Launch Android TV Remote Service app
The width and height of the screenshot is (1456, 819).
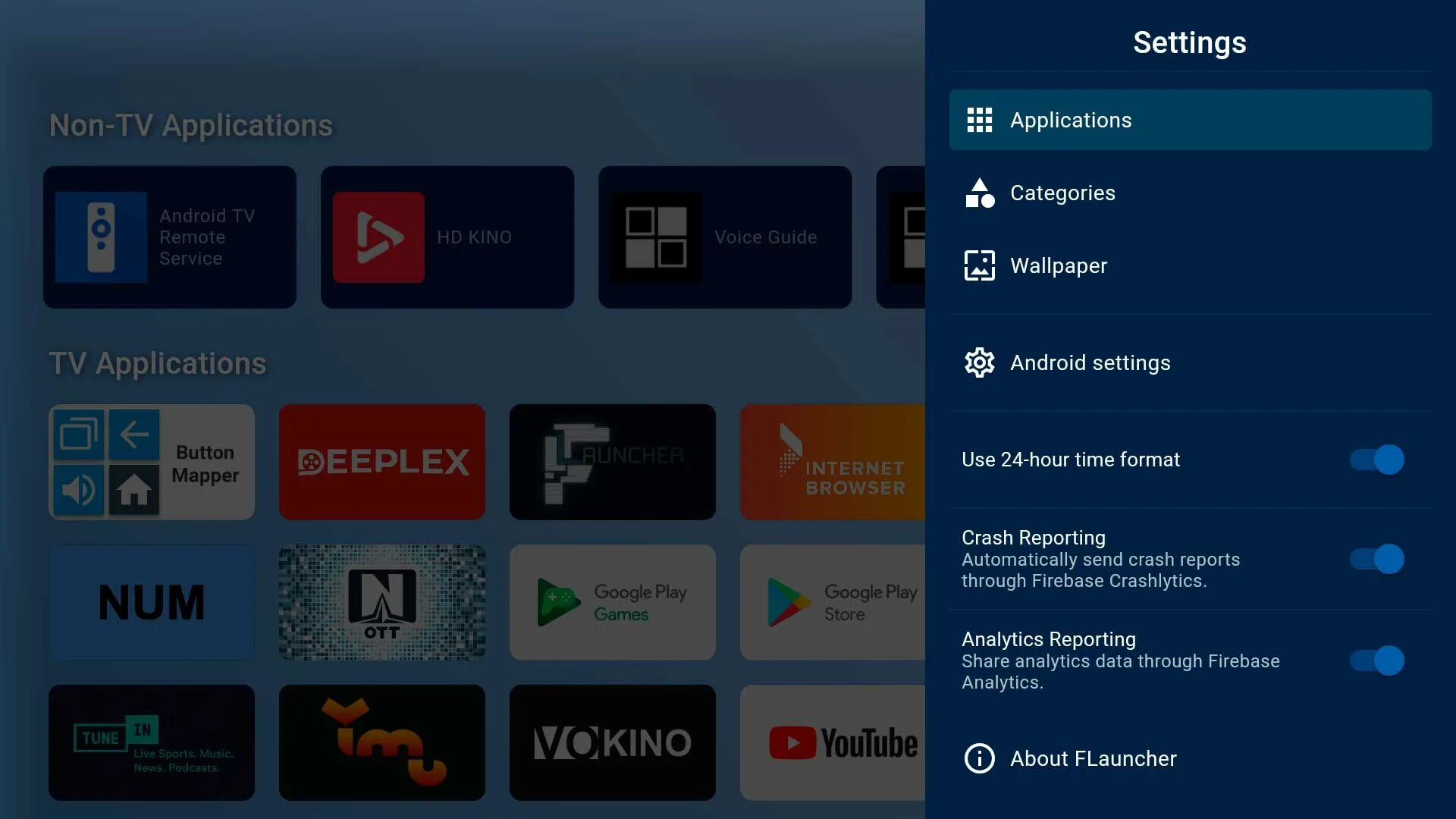(x=170, y=237)
